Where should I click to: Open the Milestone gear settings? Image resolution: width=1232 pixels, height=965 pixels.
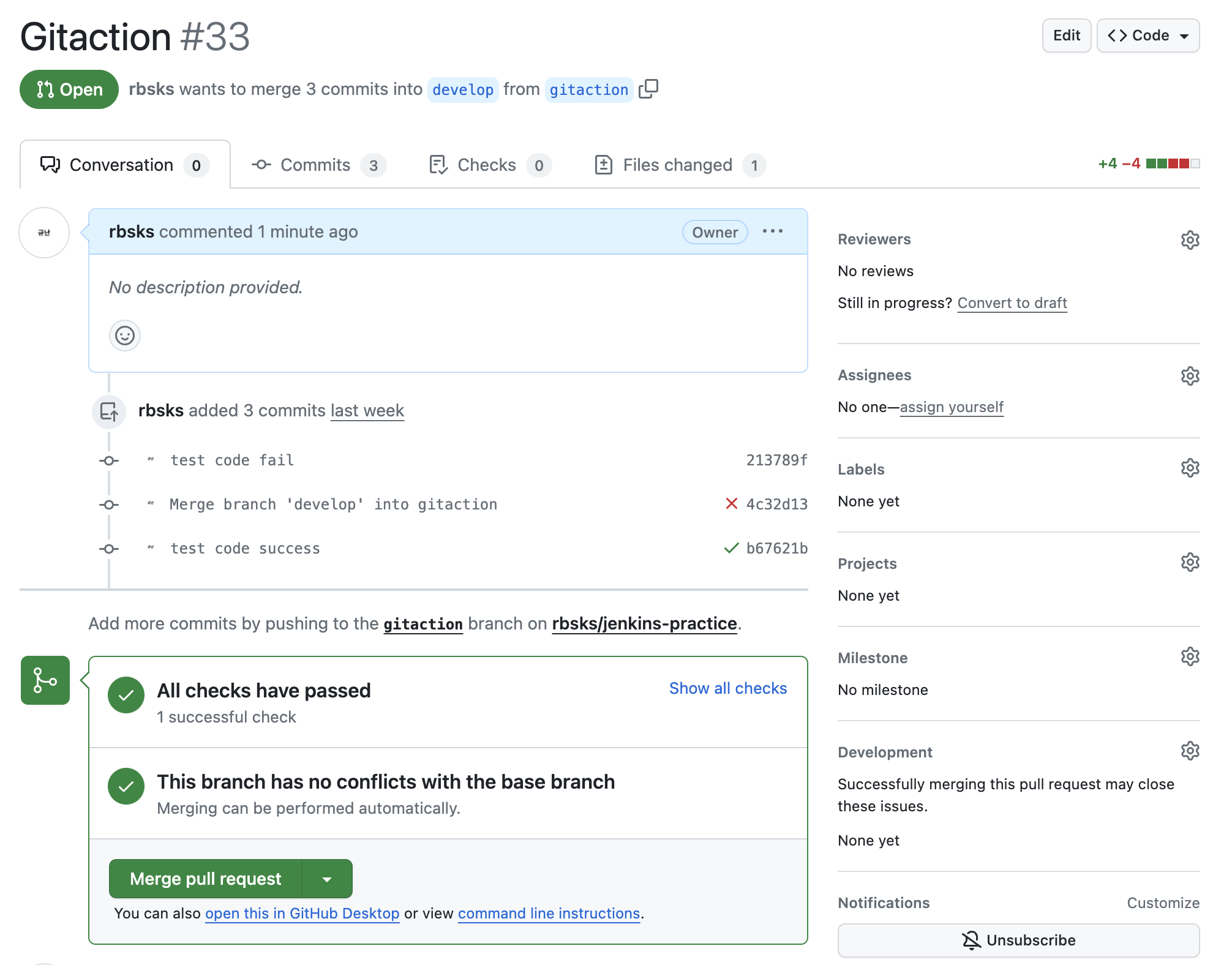(1189, 657)
